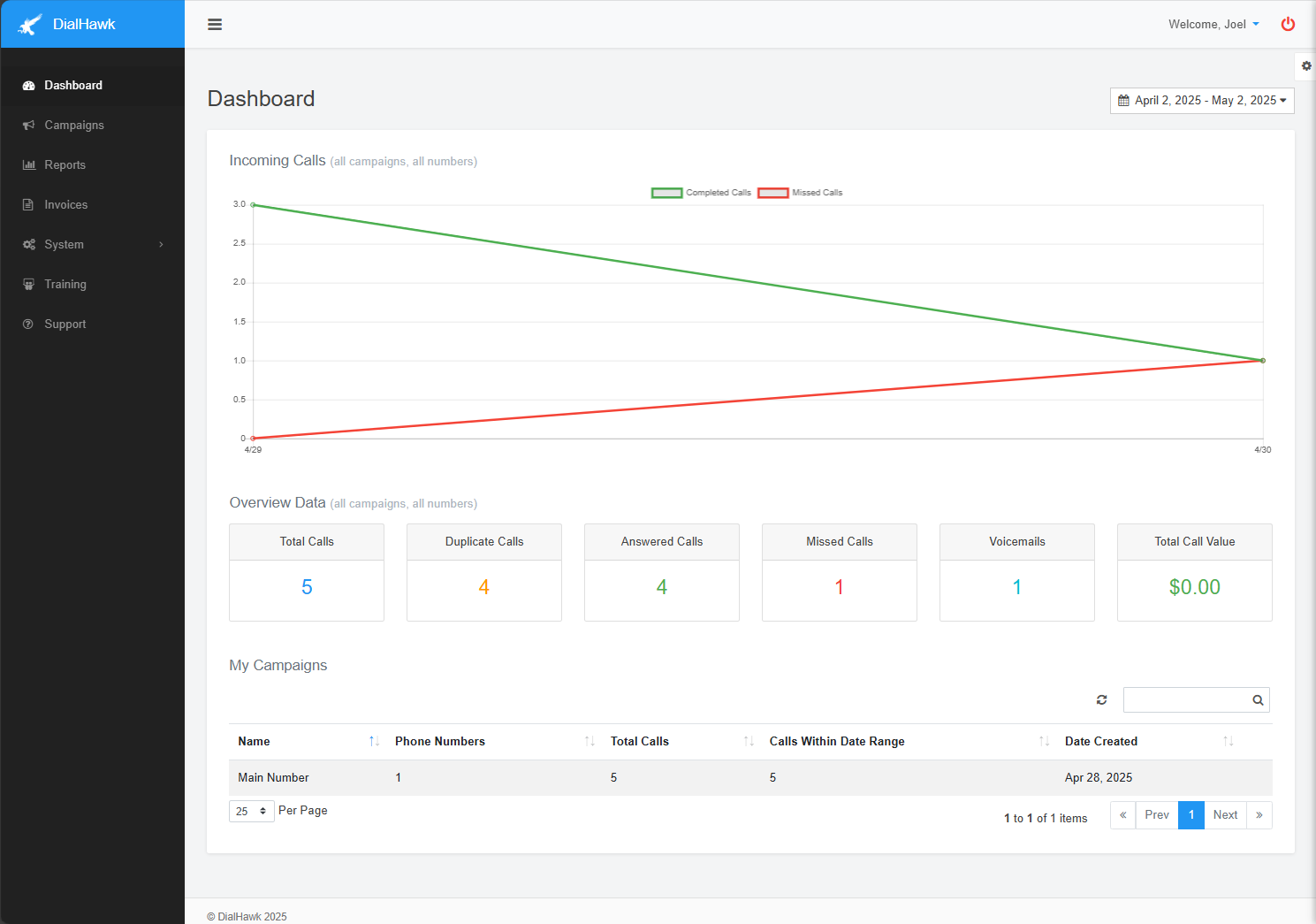The width and height of the screenshot is (1316, 924).
Task: Open the date range picker
Action: coord(1202,100)
